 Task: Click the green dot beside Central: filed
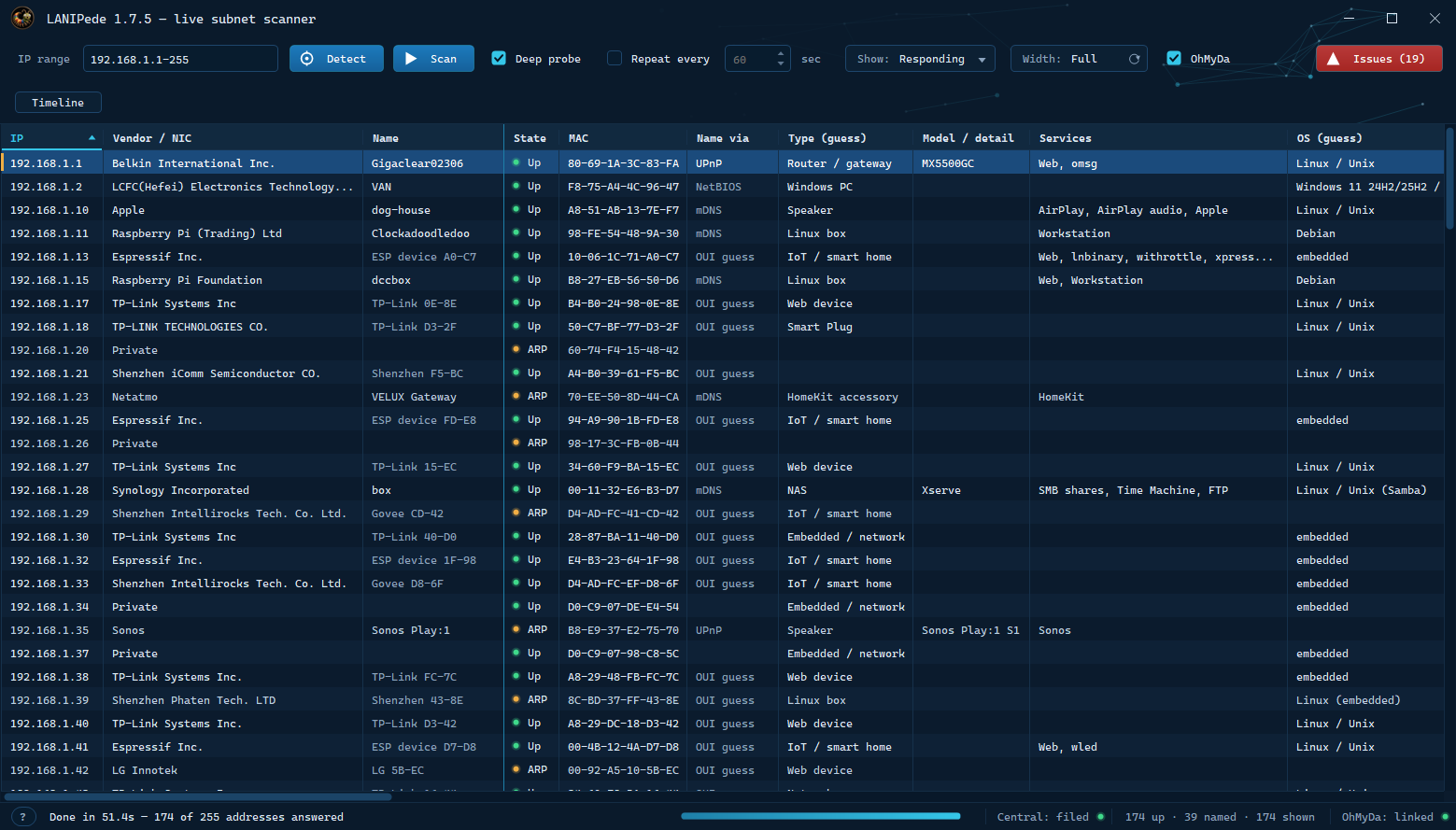pos(1101,817)
